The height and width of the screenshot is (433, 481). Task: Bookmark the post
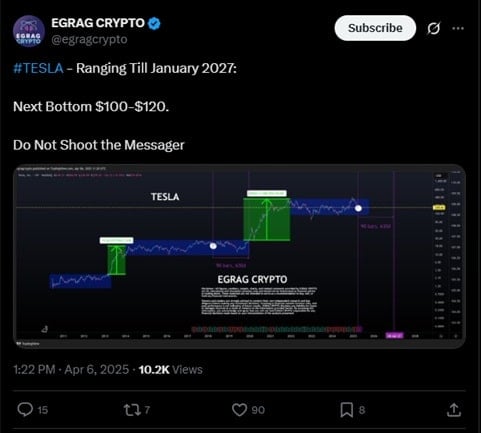point(346,410)
